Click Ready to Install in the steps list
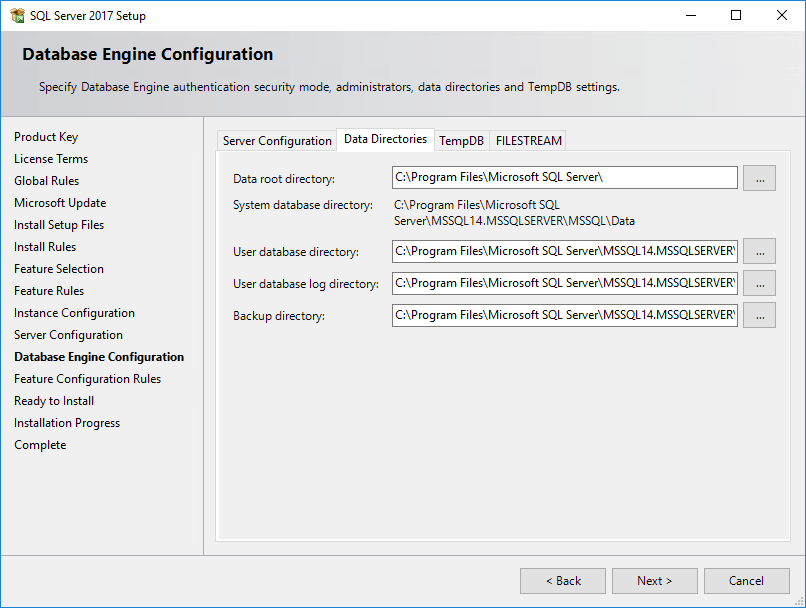This screenshot has width=806, height=608. pos(54,401)
